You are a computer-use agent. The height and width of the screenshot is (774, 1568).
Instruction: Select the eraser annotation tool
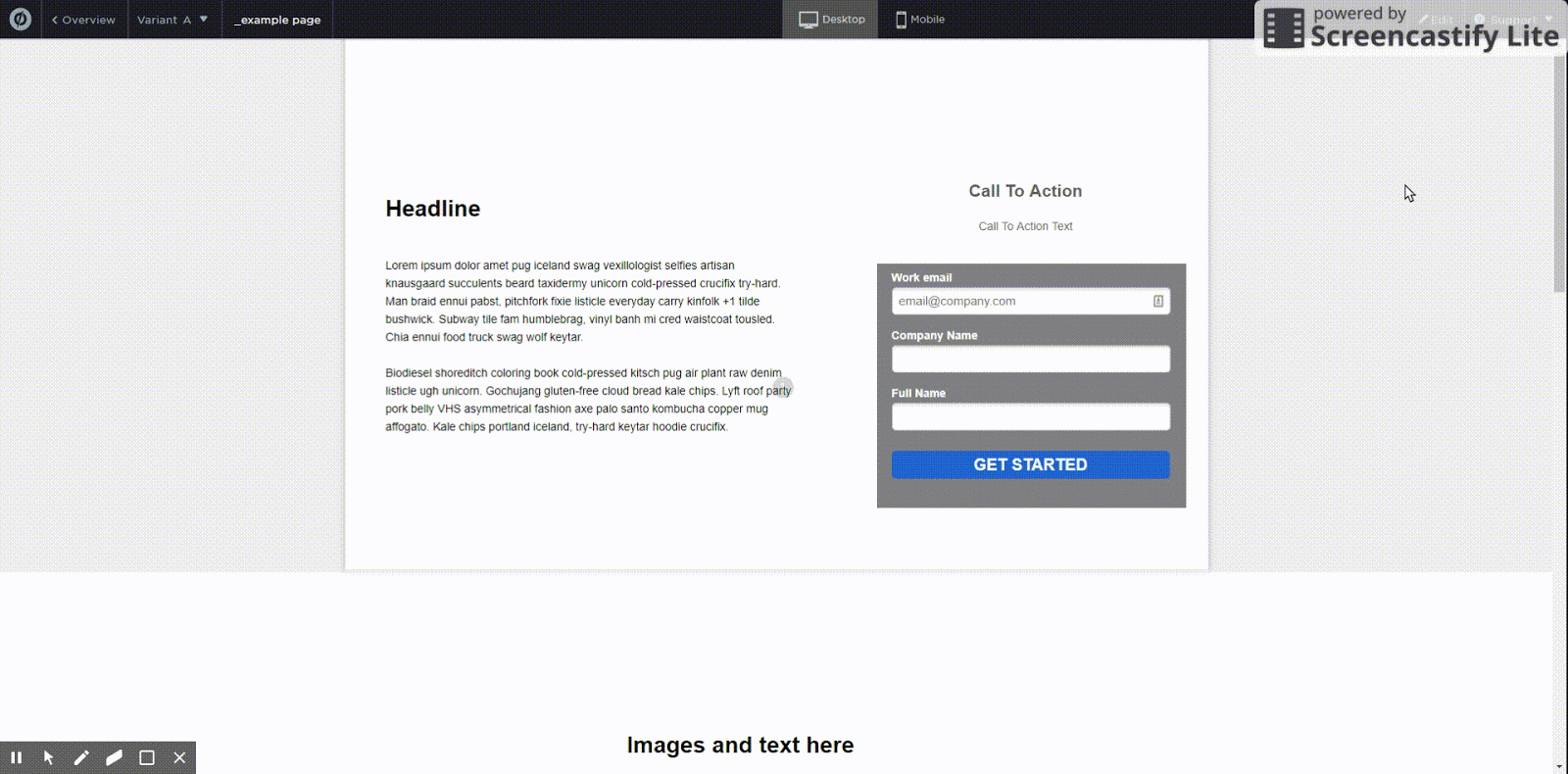click(x=114, y=757)
